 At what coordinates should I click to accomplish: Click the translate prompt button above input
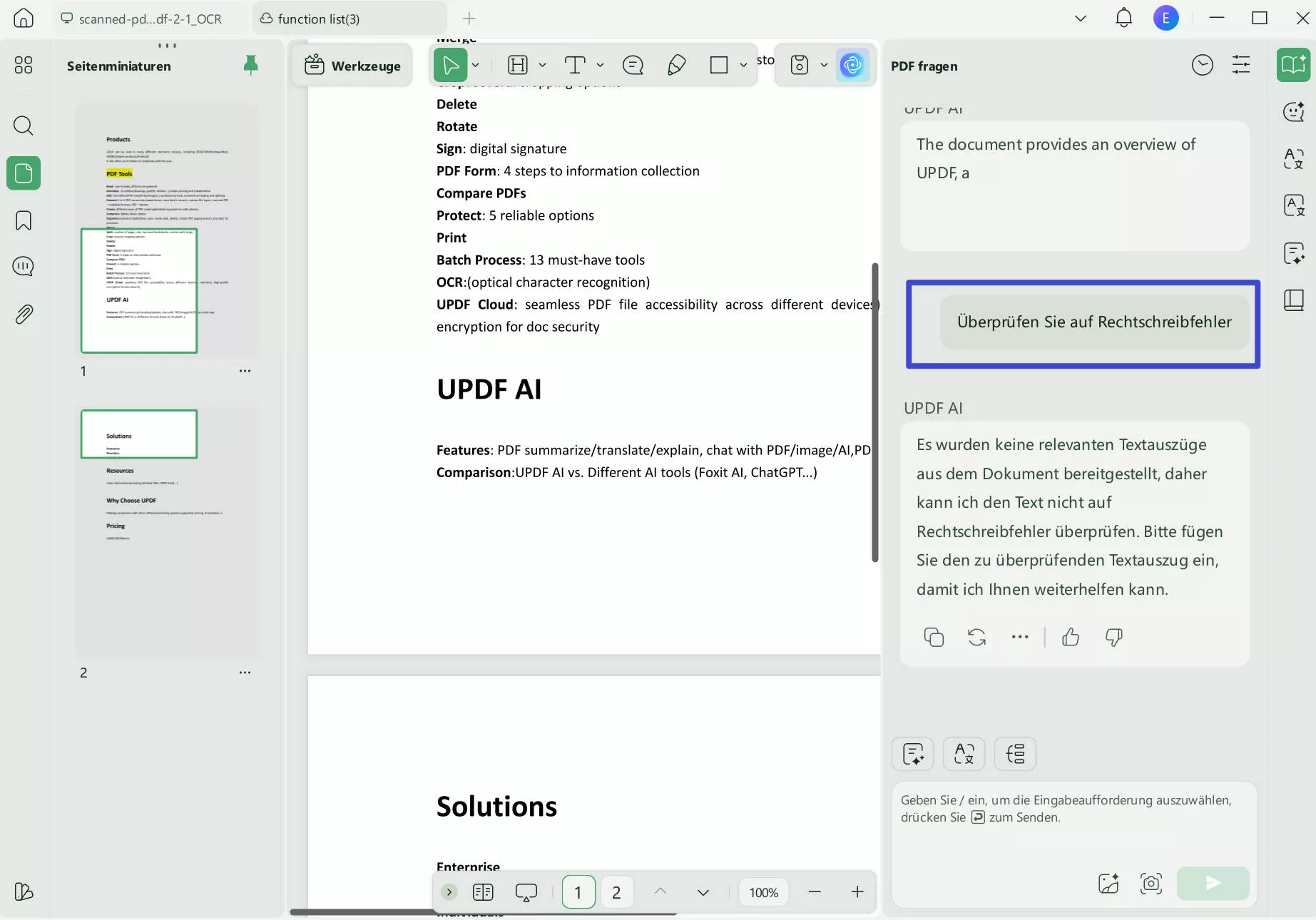click(964, 754)
